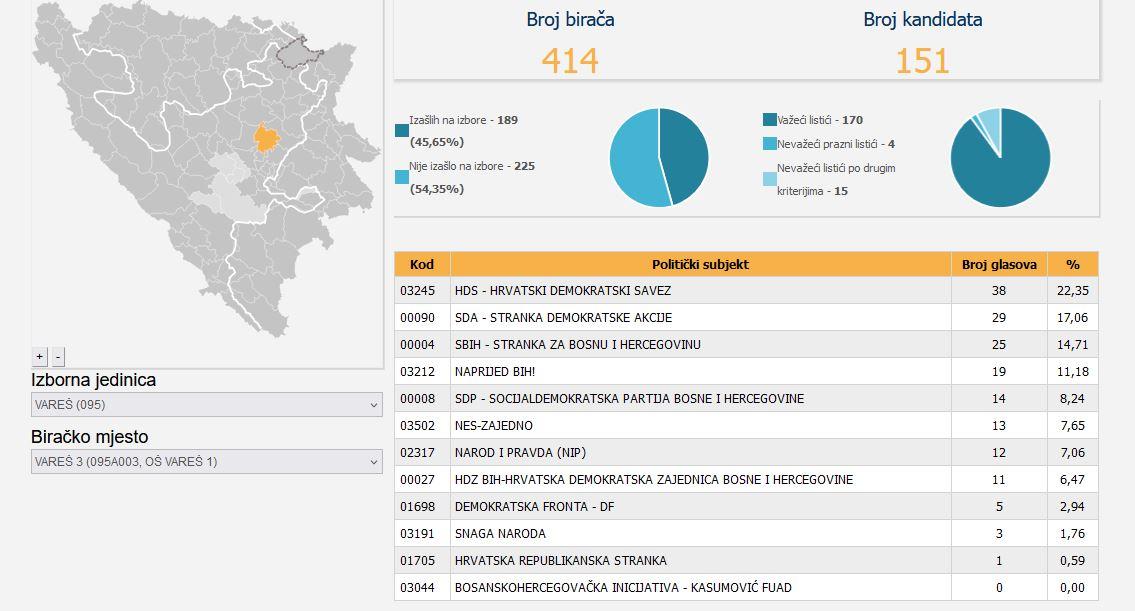The width and height of the screenshot is (1135, 611).
Task: Click the vote count 25 for SBIH
Action: point(999,345)
